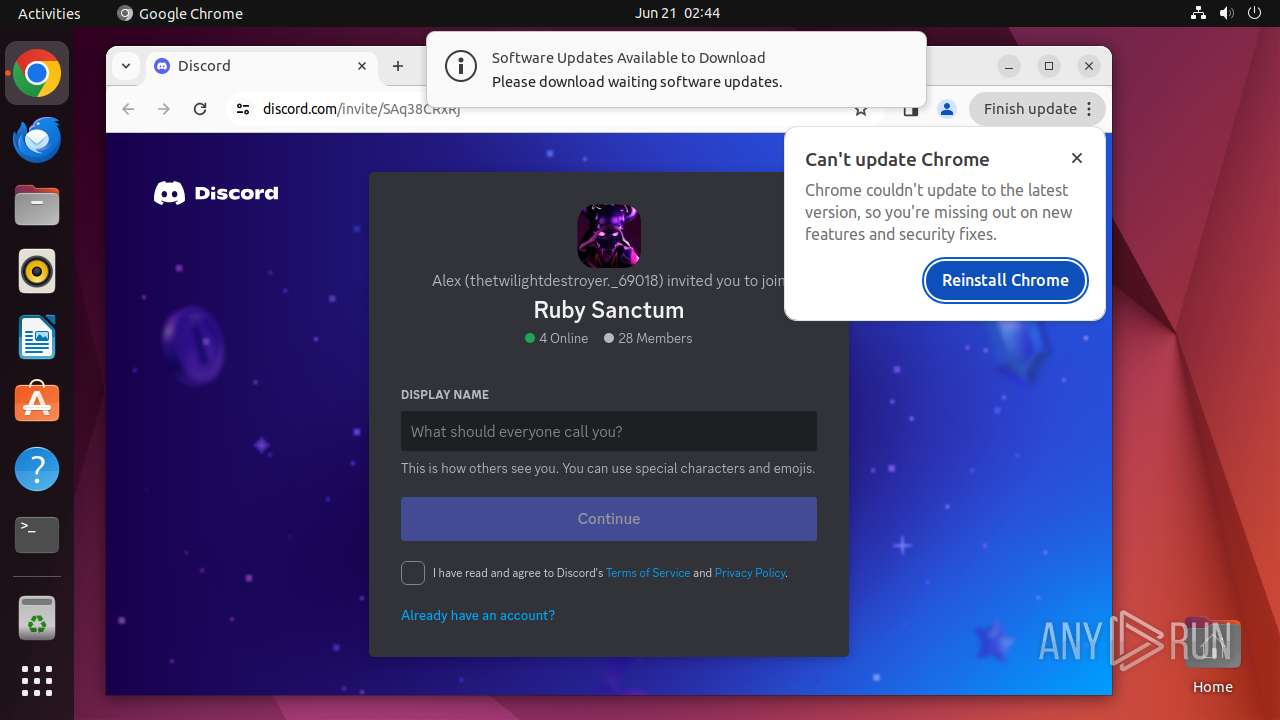Launch Thunderbird mail from the dock
Image resolution: width=1280 pixels, height=720 pixels.
[x=37, y=139]
